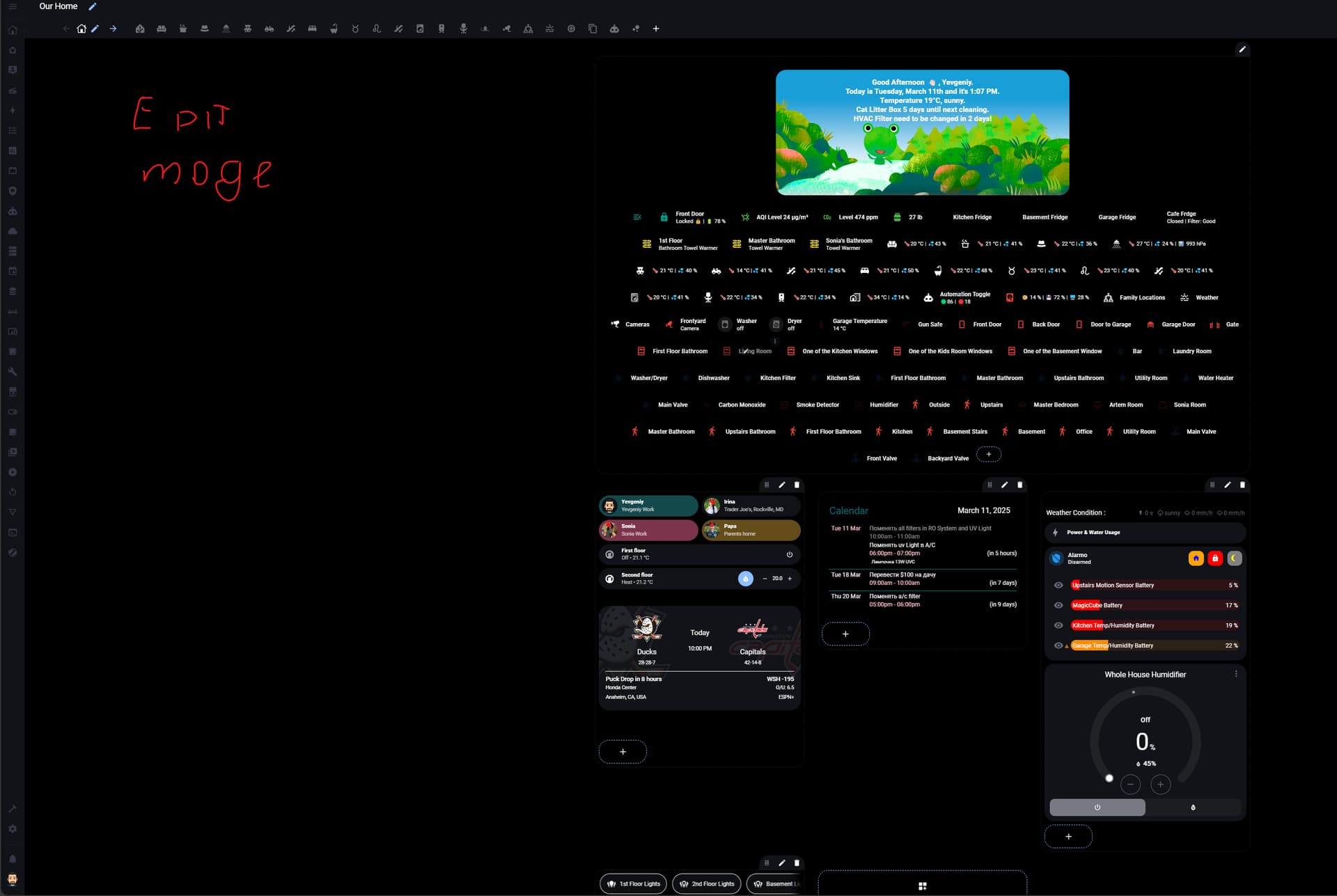Toggle Whole House Humidifier power button

(1097, 808)
